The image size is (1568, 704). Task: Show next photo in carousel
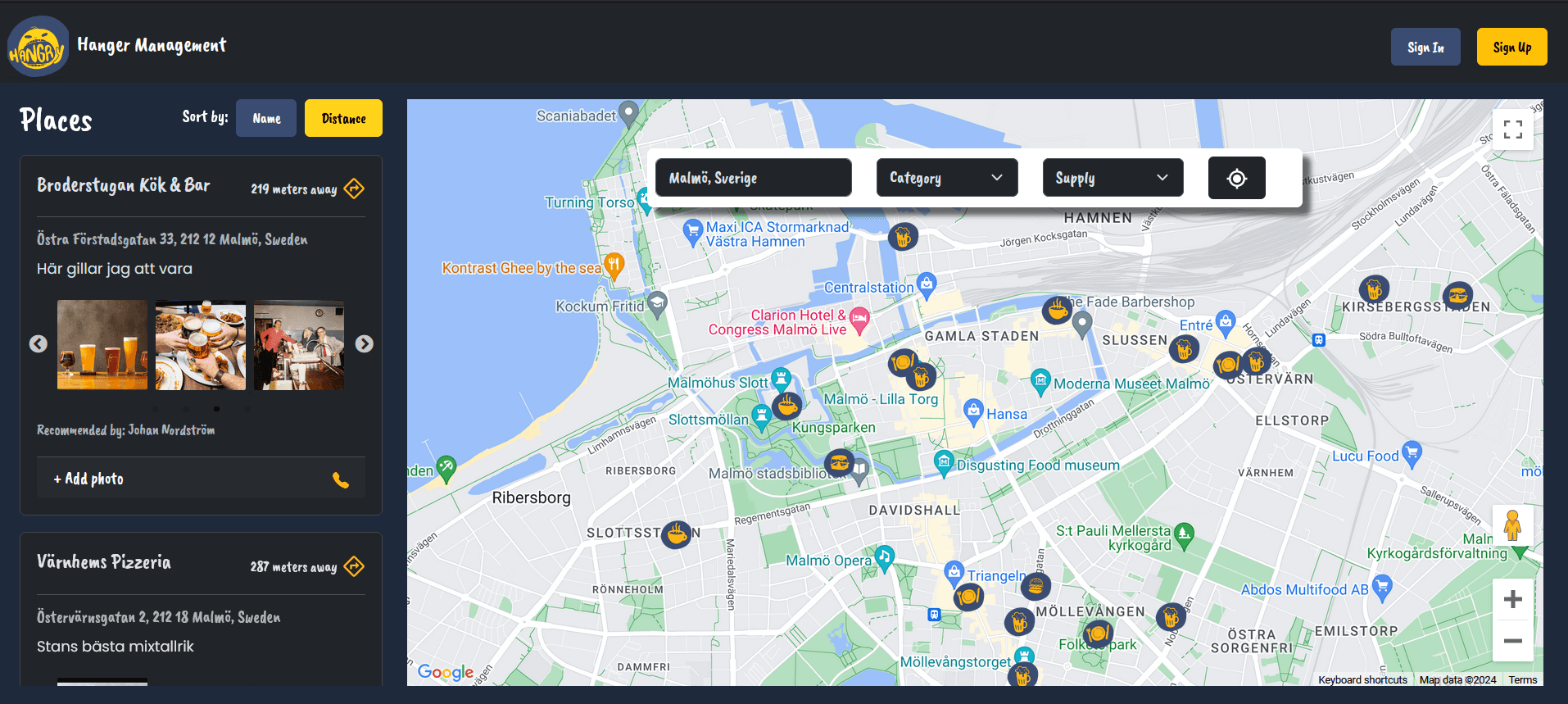tap(365, 344)
